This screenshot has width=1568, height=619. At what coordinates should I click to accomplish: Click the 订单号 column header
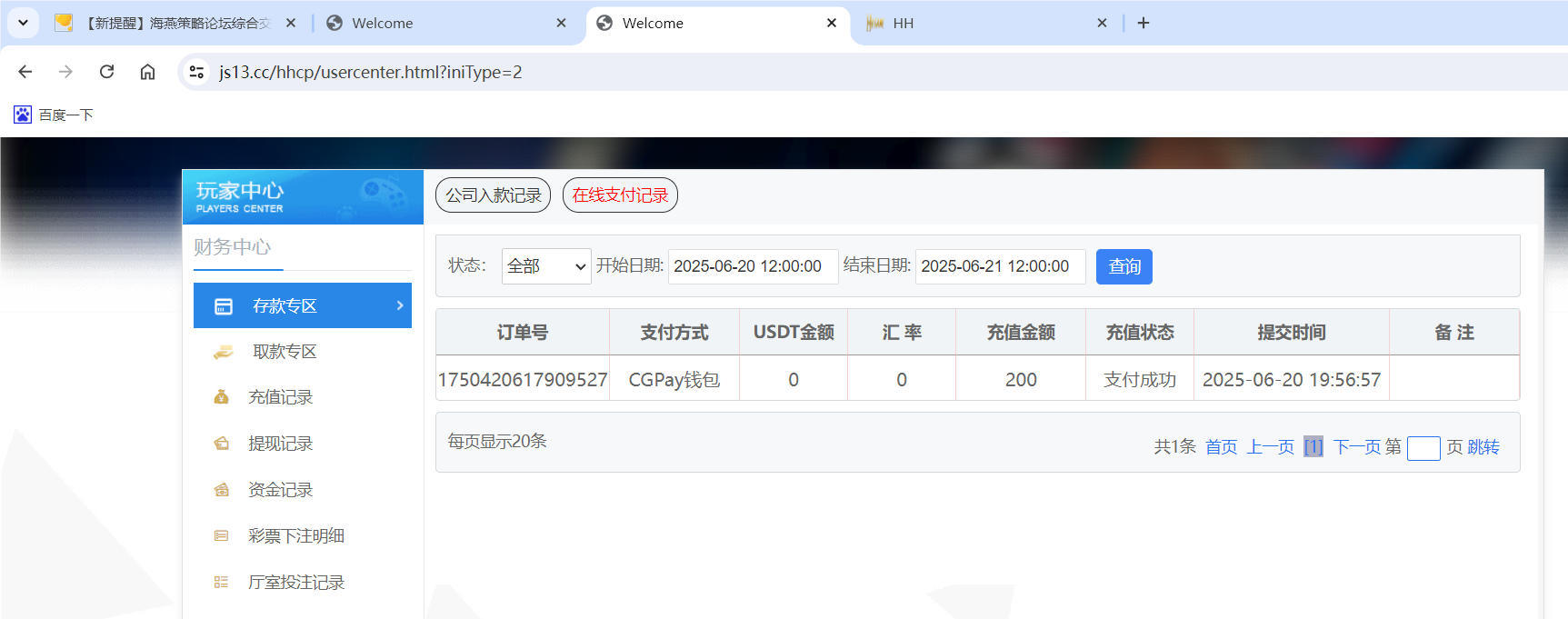[x=523, y=333]
